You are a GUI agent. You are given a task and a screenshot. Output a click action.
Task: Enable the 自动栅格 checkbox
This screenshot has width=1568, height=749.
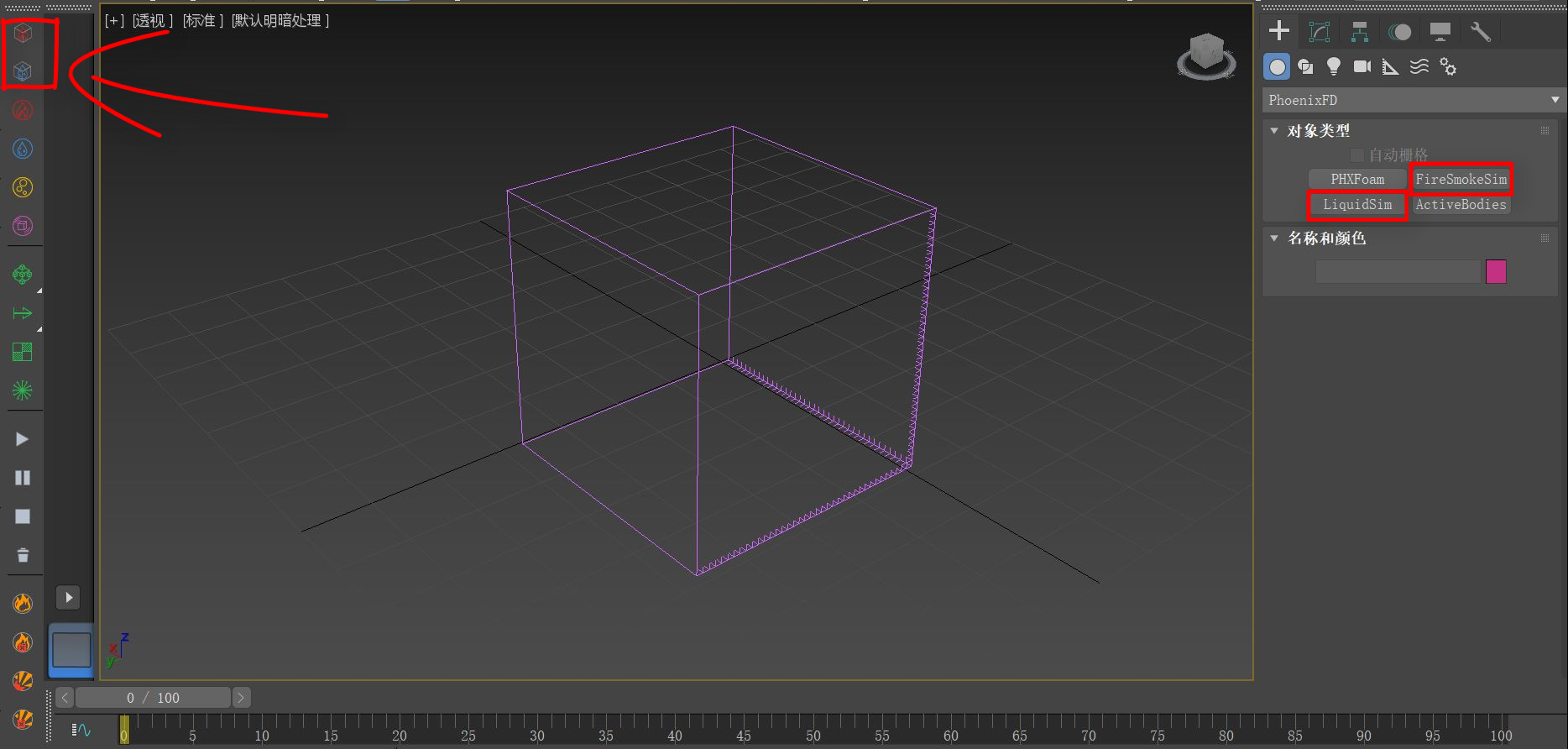(1356, 155)
